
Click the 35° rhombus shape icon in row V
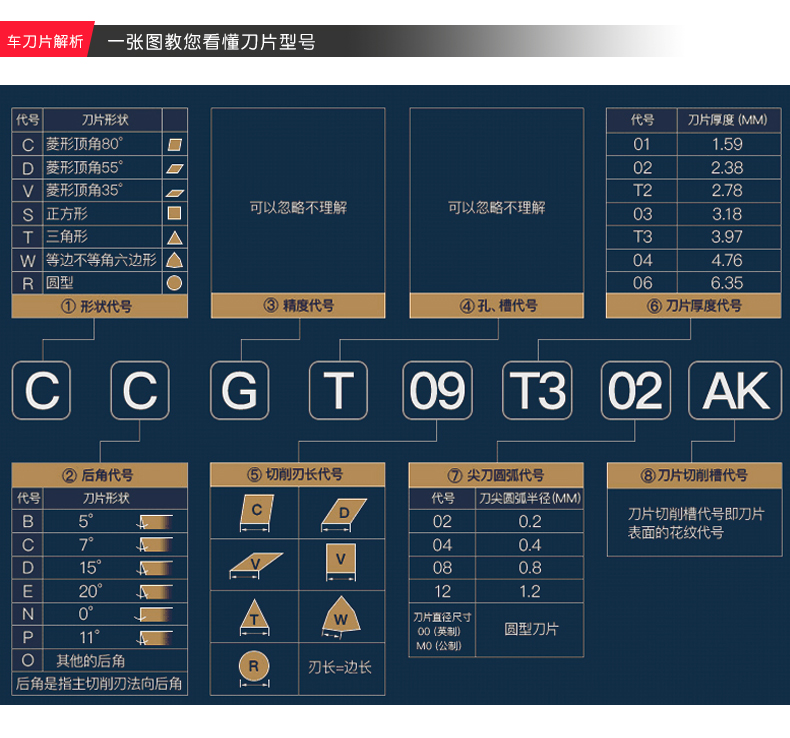tap(174, 192)
